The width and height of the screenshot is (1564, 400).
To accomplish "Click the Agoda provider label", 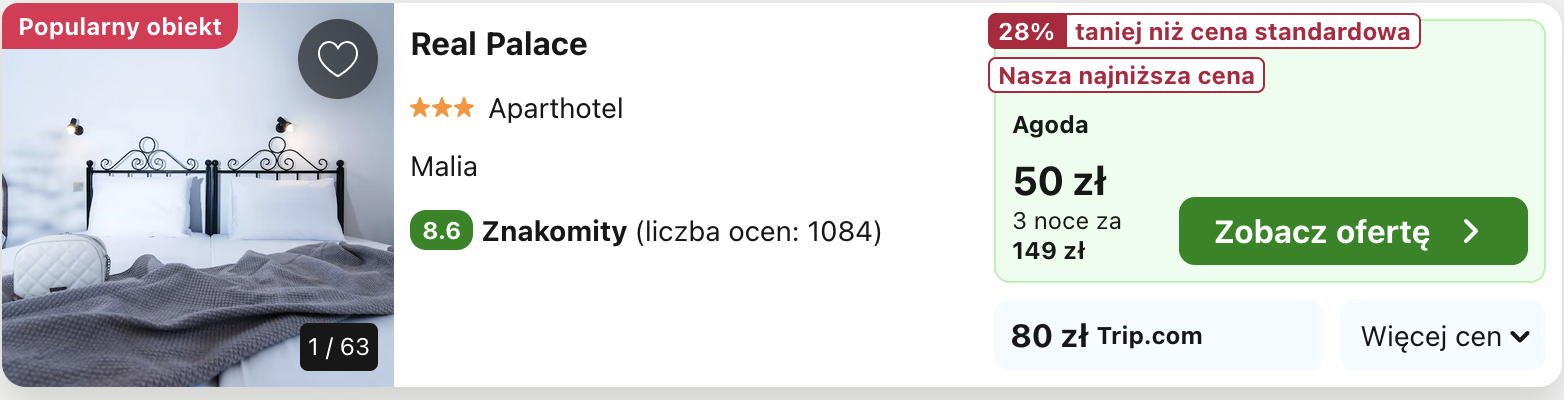I will pyautogui.click(x=1050, y=126).
